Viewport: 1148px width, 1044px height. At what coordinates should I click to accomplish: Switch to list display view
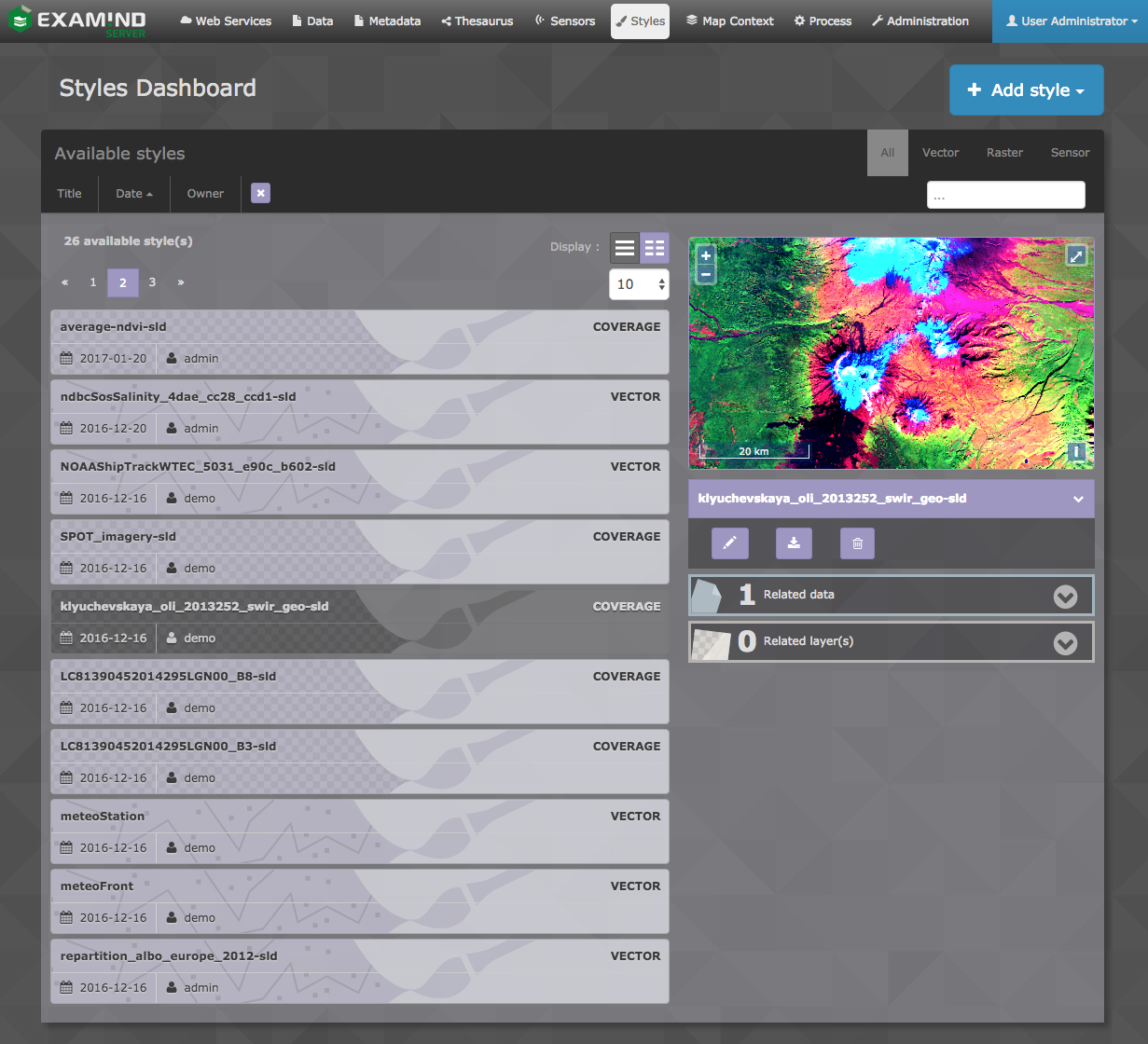[625, 248]
